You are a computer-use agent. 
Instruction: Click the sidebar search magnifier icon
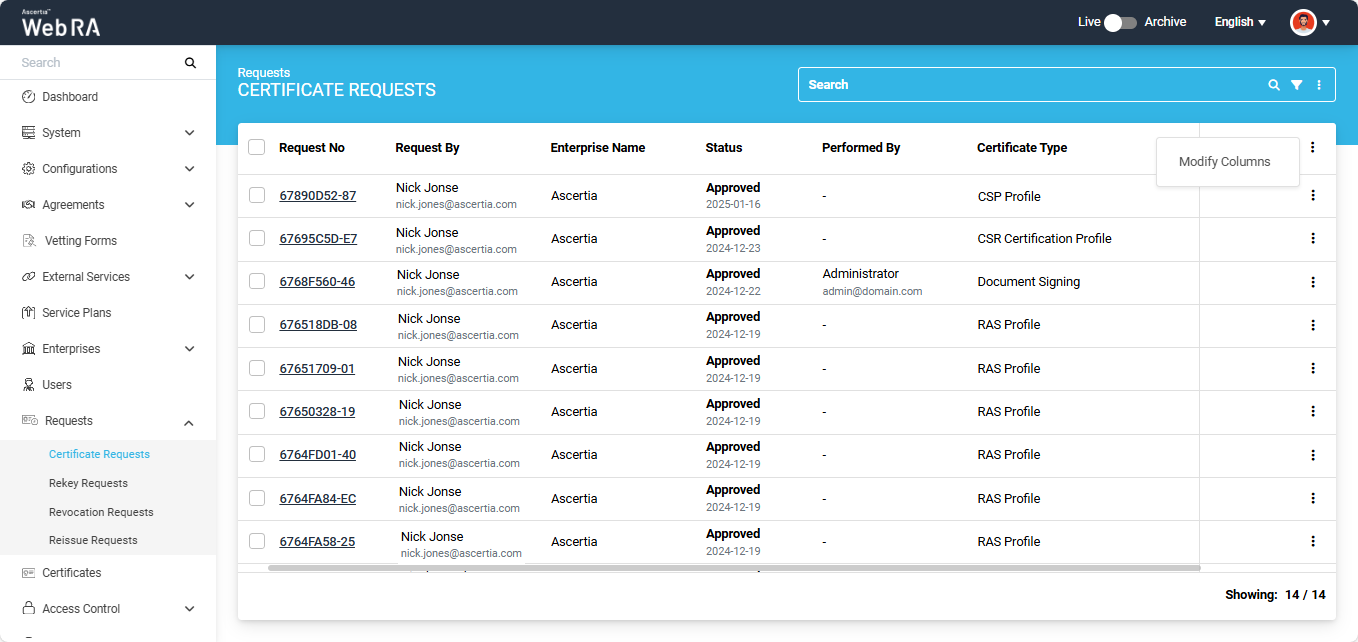[190, 63]
